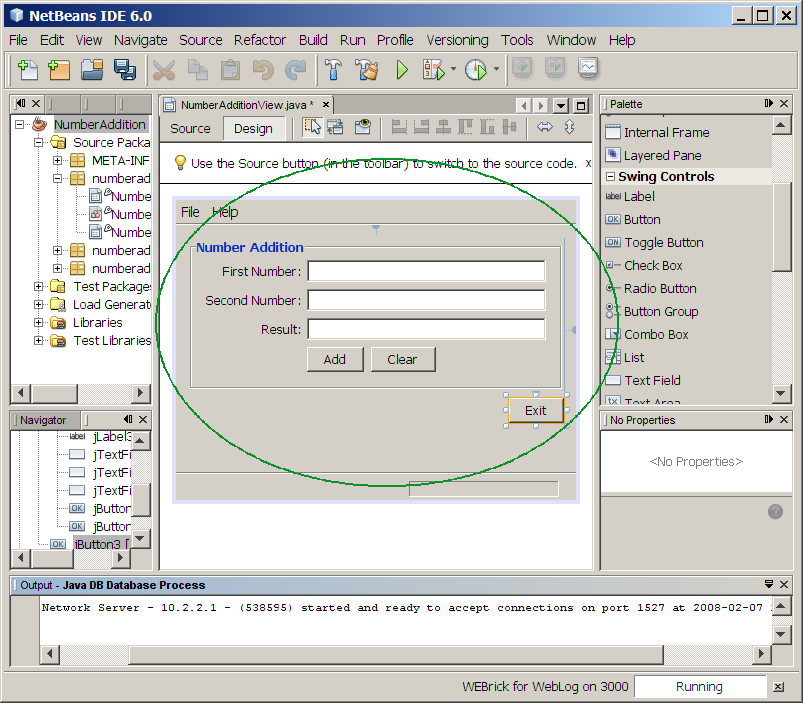Pick Check Box from the Palette
Viewport: 803px width, 703px height.
tap(644, 266)
